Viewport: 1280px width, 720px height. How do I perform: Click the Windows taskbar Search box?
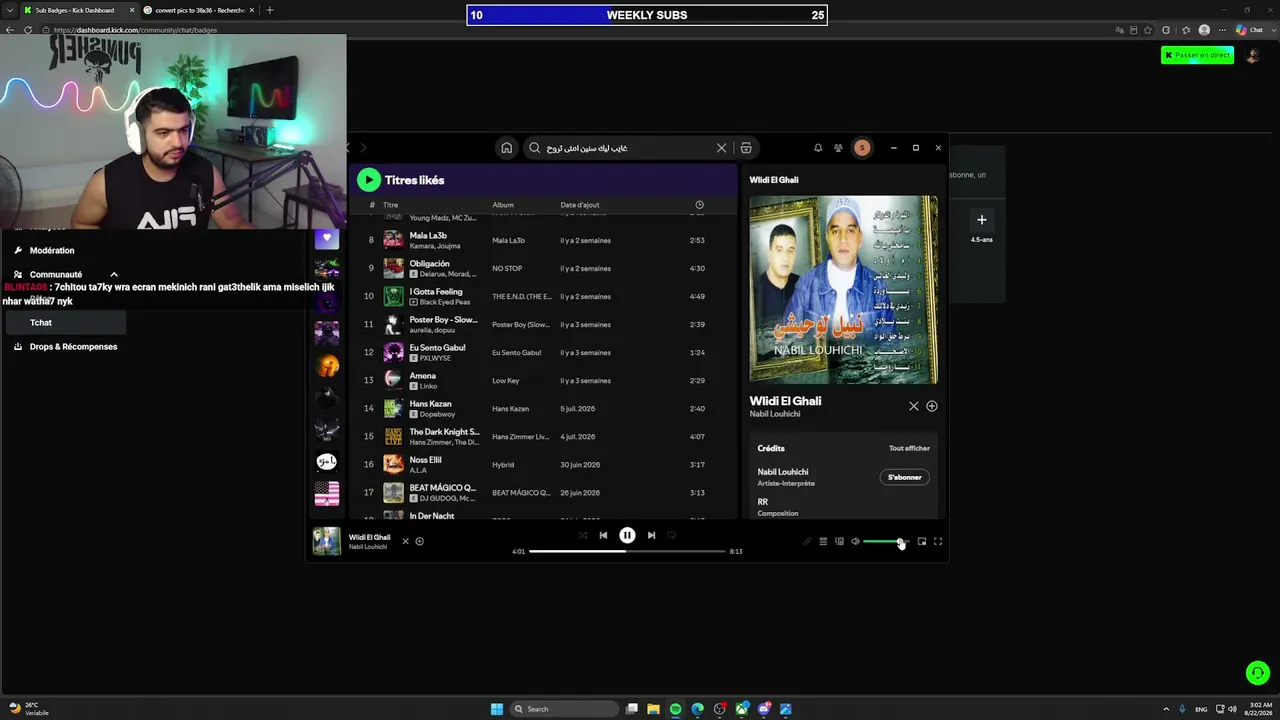pos(564,709)
